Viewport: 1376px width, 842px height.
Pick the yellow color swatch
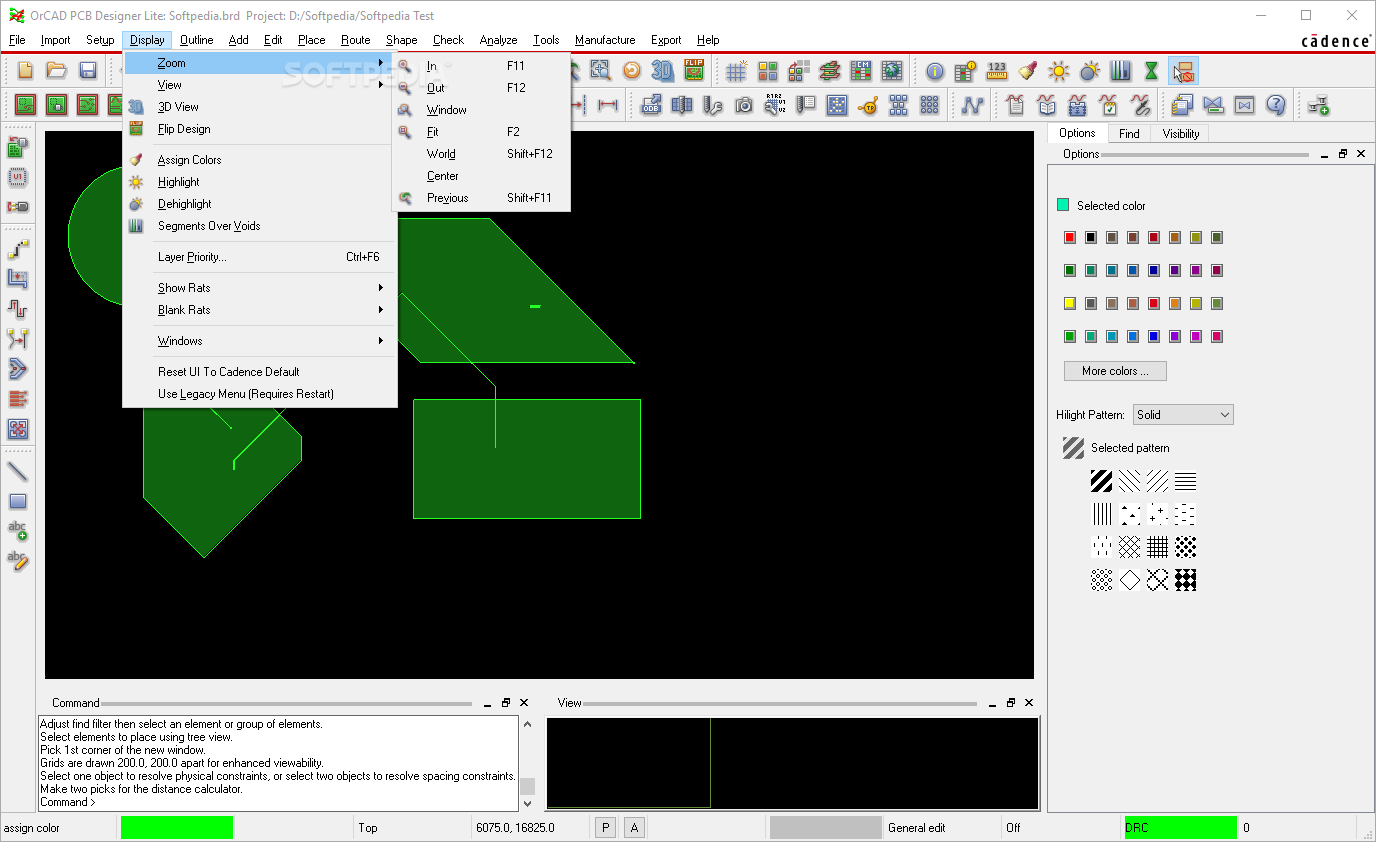coord(1070,304)
